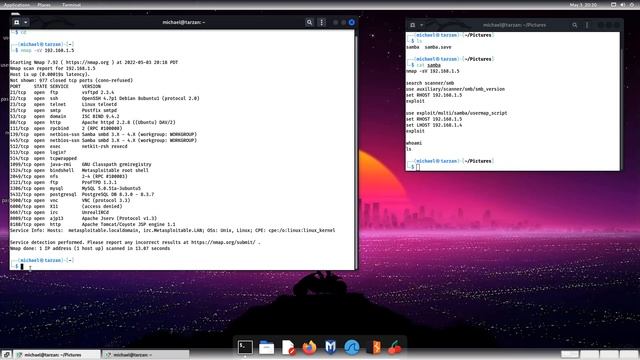Click 'use exploit/multi/samba/usermap_script' line

coord(456,113)
